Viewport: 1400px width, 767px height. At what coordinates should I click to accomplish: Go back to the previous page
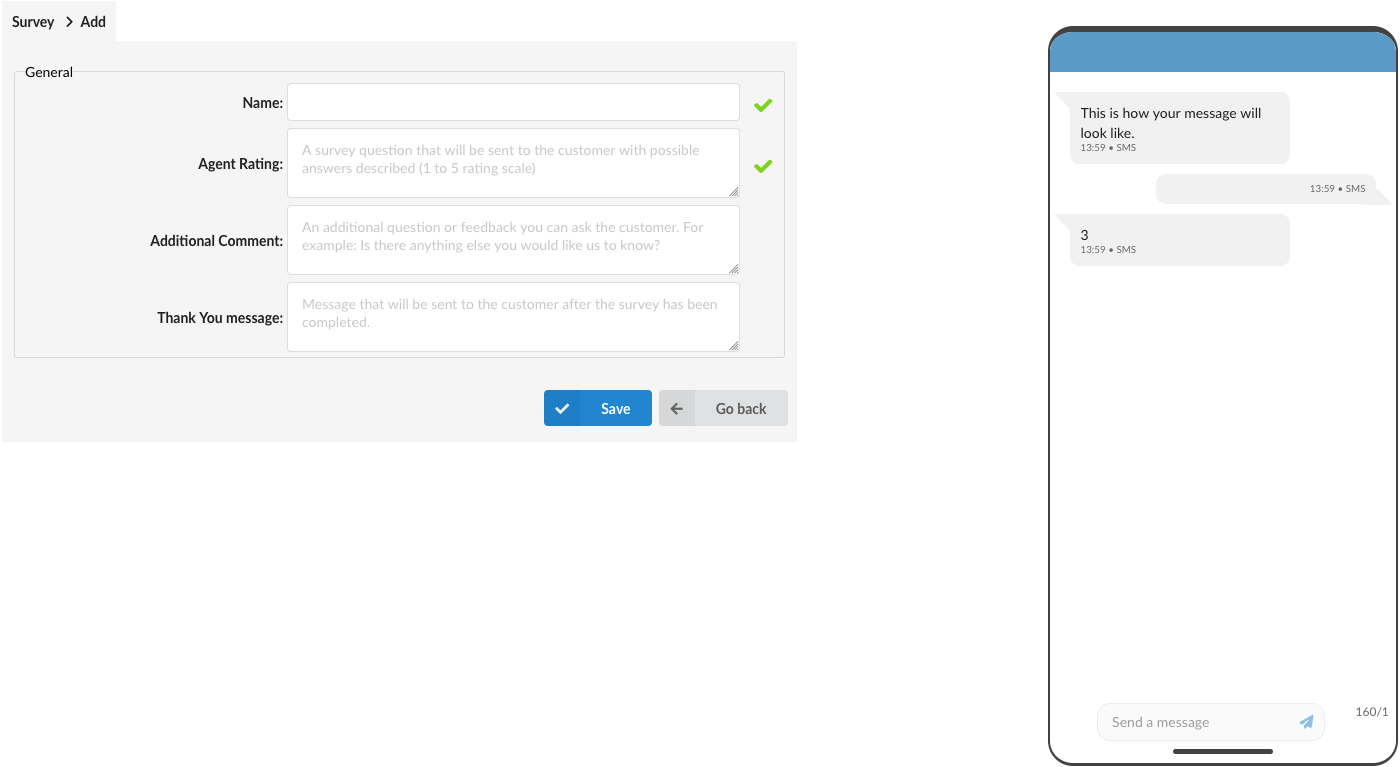723,408
